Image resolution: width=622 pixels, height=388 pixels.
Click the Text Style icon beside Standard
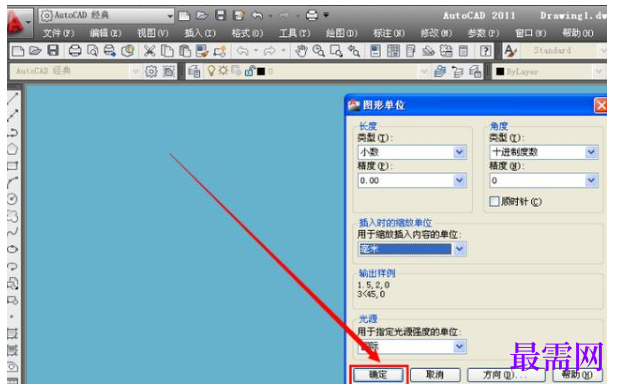pos(510,51)
